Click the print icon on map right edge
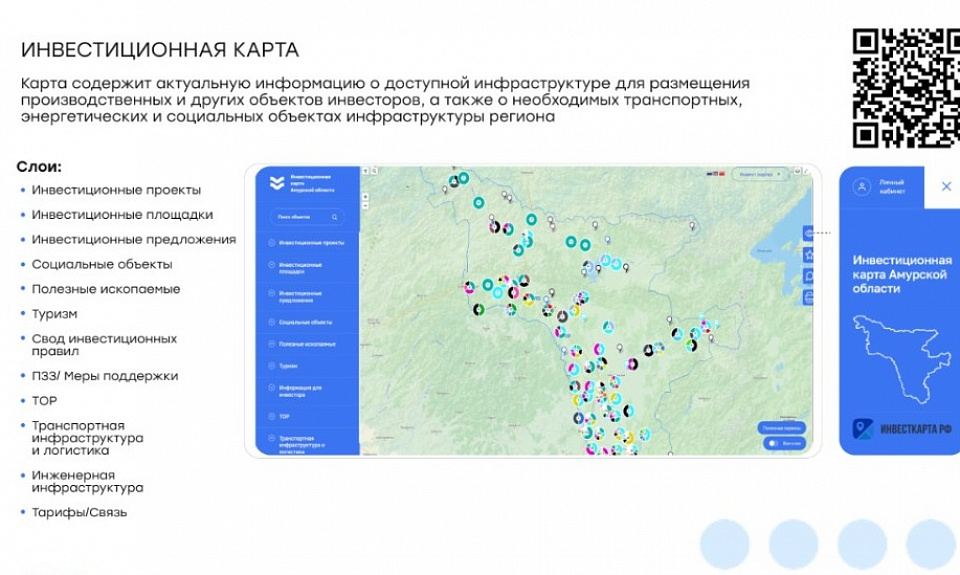960x575 pixels. tap(808, 297)
